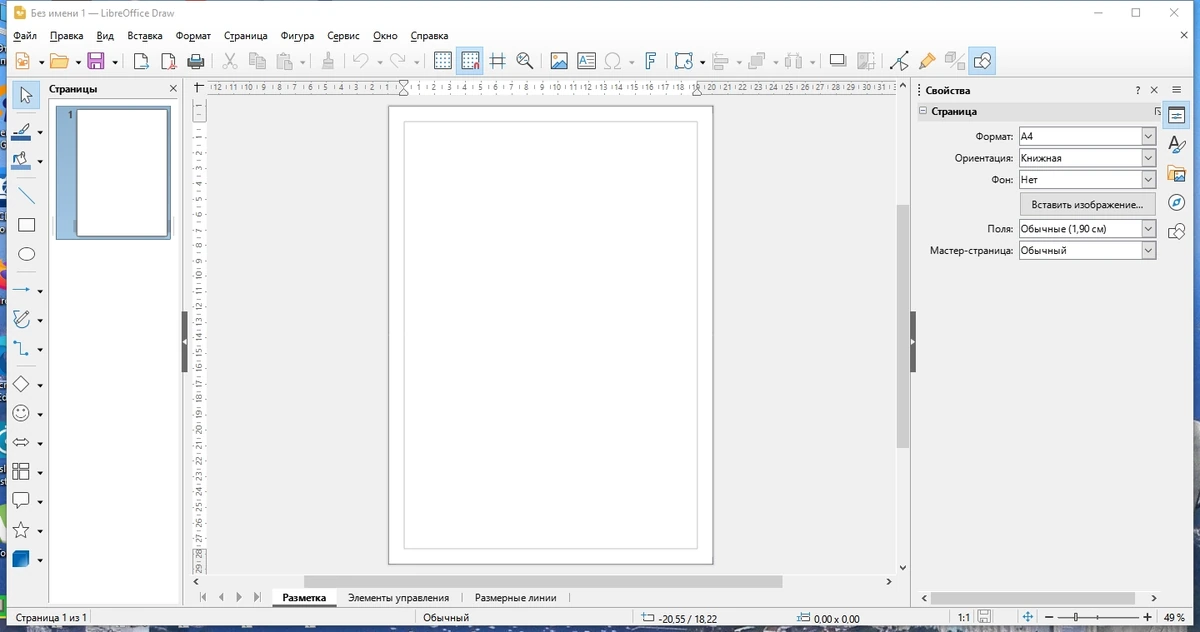Choose the smiley Symbol Shapes tool
Viewport: 1200px width, 632px height.
coord(22,413)
